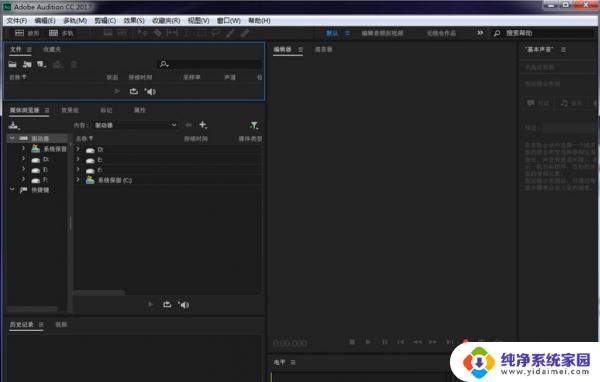Select the Spot Healing Brush tool
The image size is (600, 382).
tap(245, 33)
